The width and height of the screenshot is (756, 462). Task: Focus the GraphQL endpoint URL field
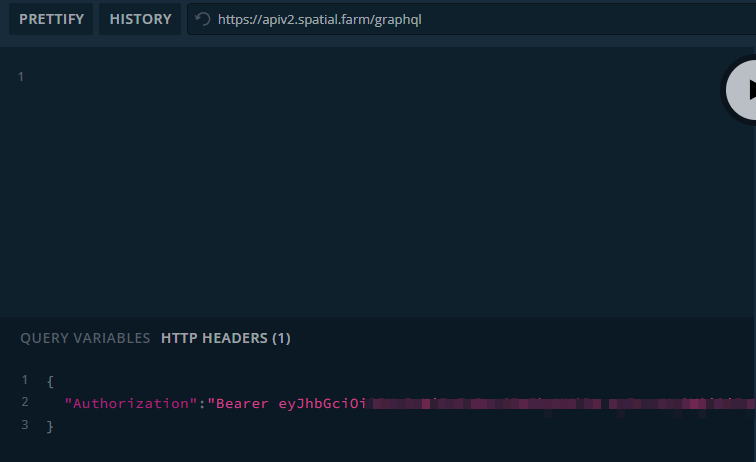click(x=450, y=19)
